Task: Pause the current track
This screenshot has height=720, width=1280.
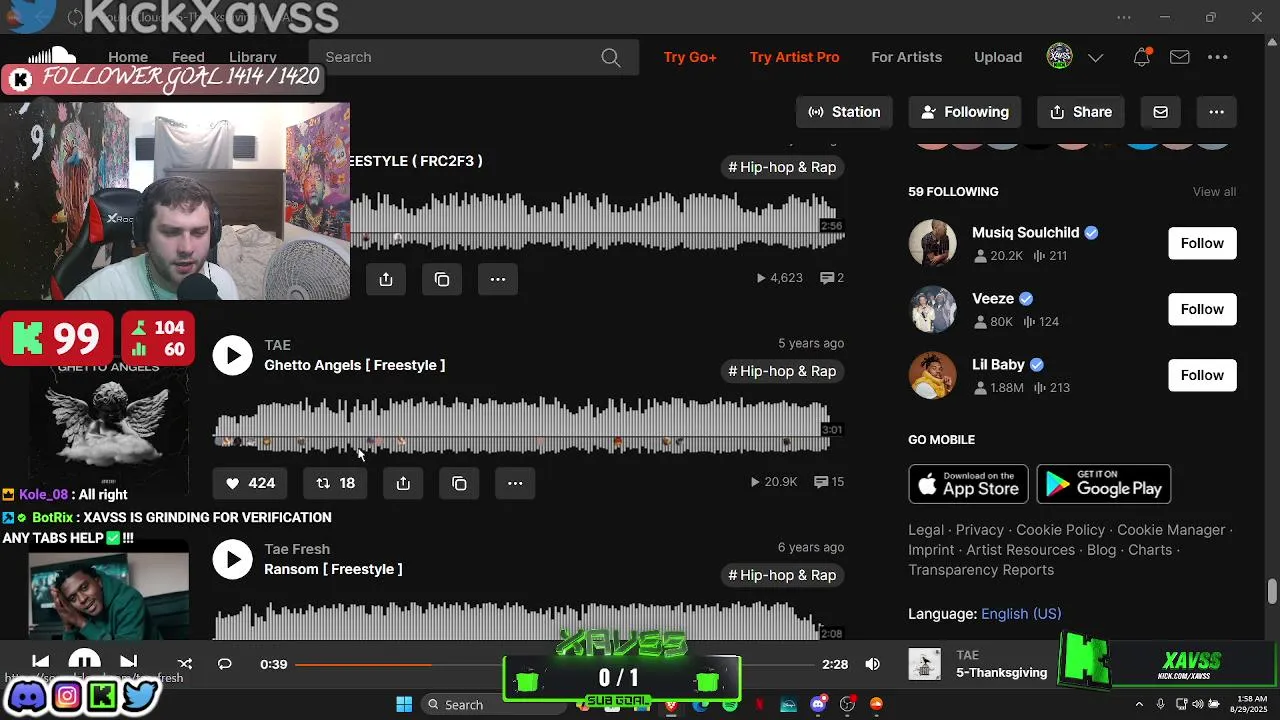Action: (84, 661)
